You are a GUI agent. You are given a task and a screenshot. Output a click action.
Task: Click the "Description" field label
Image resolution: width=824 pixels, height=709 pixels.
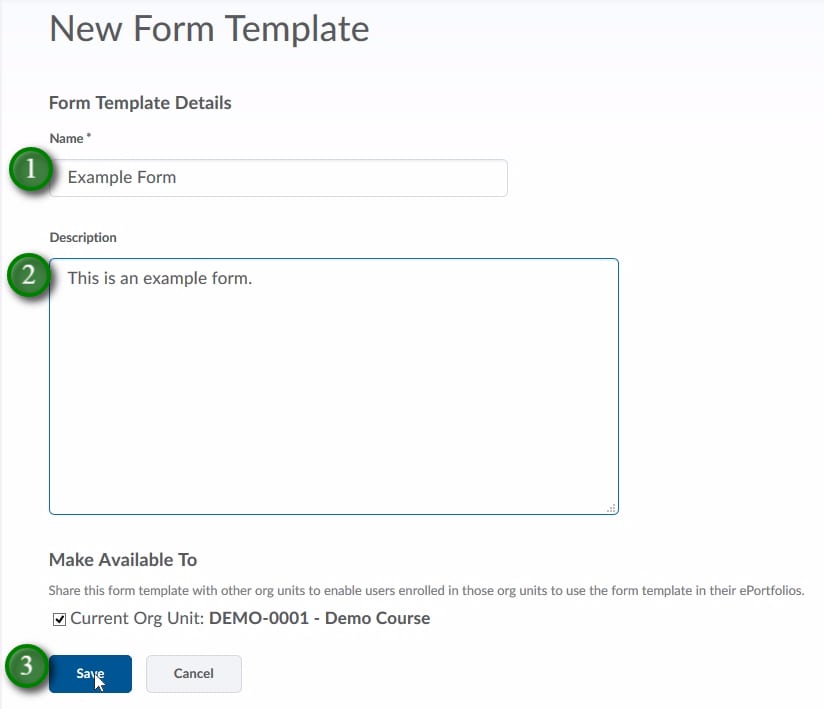tap(83, 238)
